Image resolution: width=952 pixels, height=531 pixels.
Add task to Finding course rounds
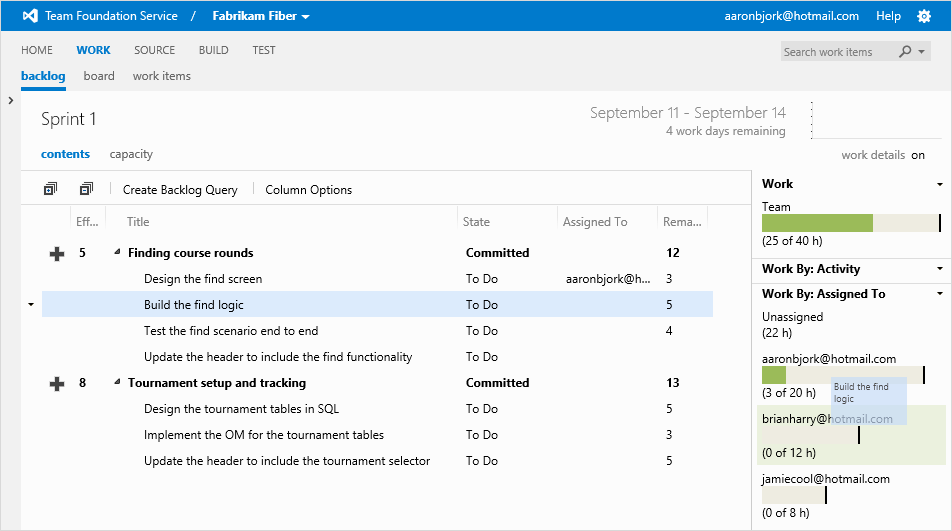pos(56,254)
